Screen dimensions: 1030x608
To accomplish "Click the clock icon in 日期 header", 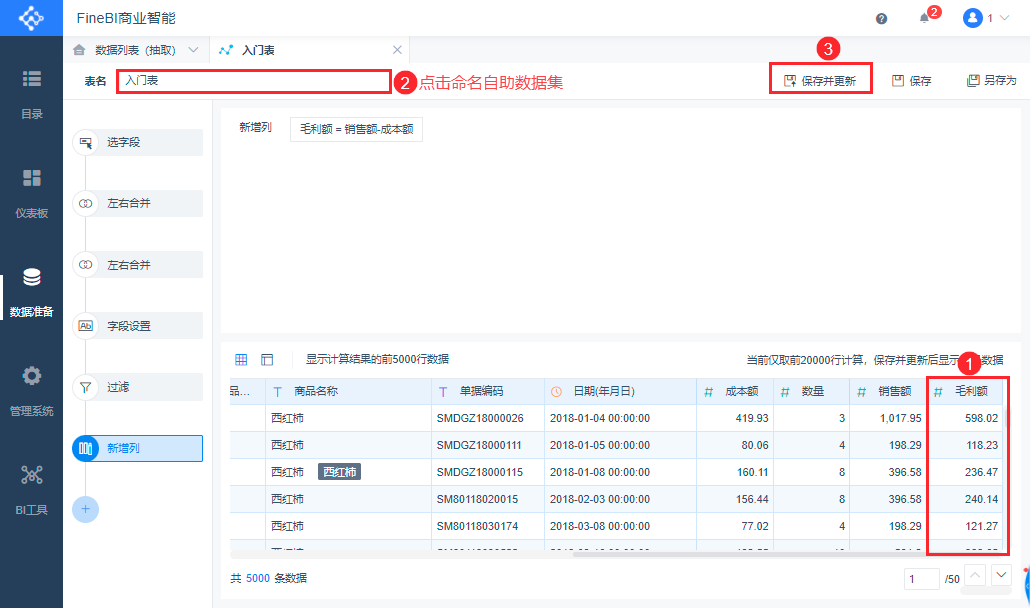I will [556, 391].
